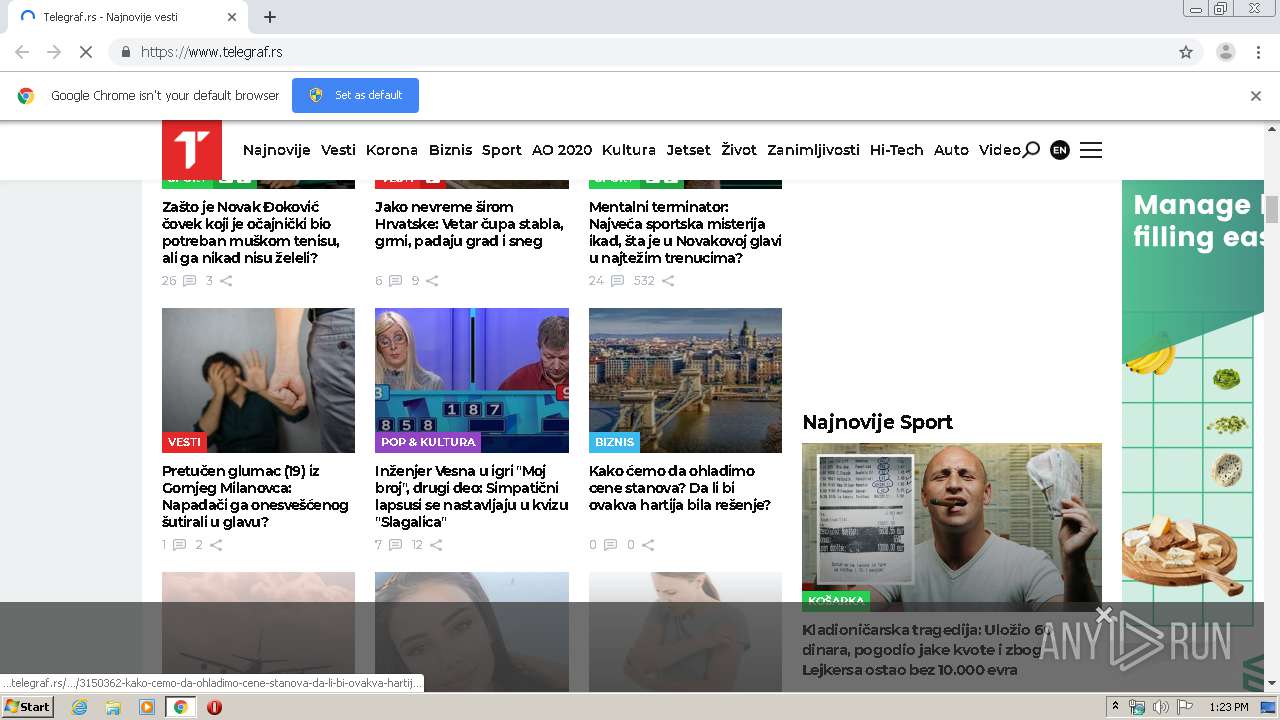Go to the Kultura section

point(629,150)
